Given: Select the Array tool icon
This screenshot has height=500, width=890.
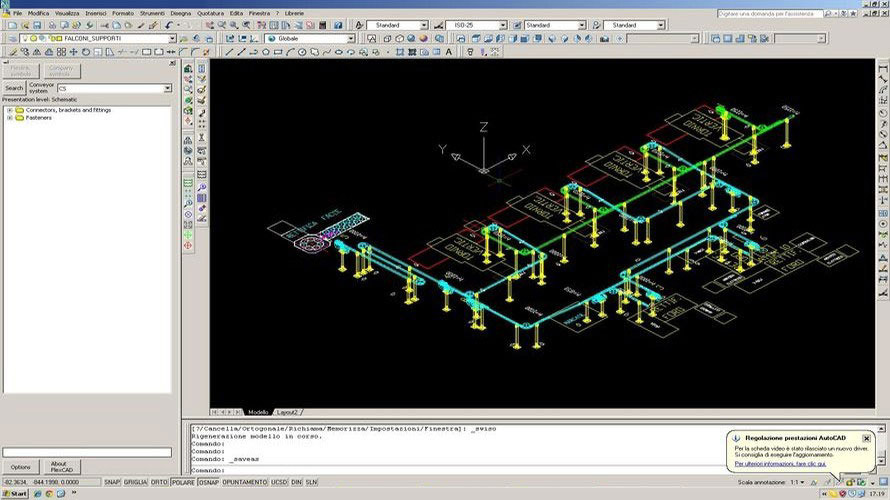Looking at the screenshot, I should click(x=61, y=52).
